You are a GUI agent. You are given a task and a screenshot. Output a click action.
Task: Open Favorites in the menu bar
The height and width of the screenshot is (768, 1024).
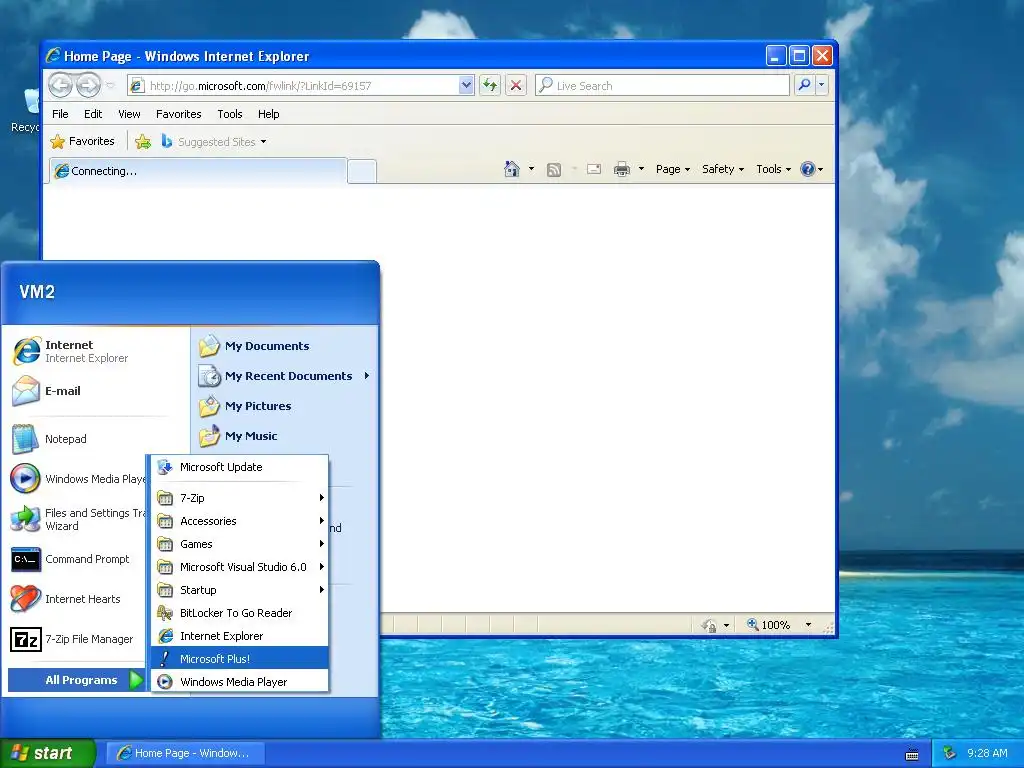(x=178, y=114)
